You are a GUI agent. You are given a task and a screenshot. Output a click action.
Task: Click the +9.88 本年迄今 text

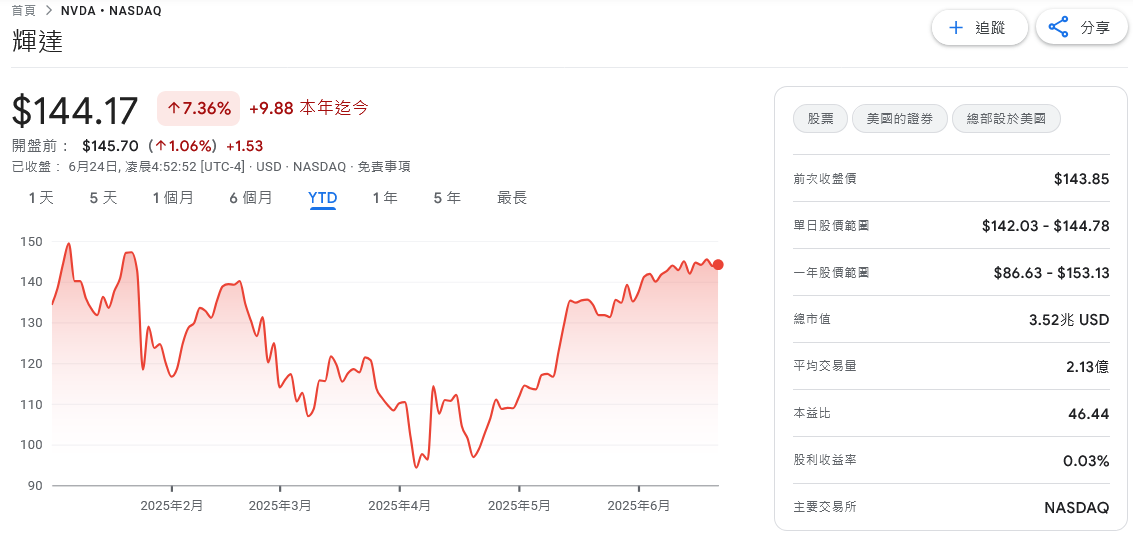click(x=309, y=108)
